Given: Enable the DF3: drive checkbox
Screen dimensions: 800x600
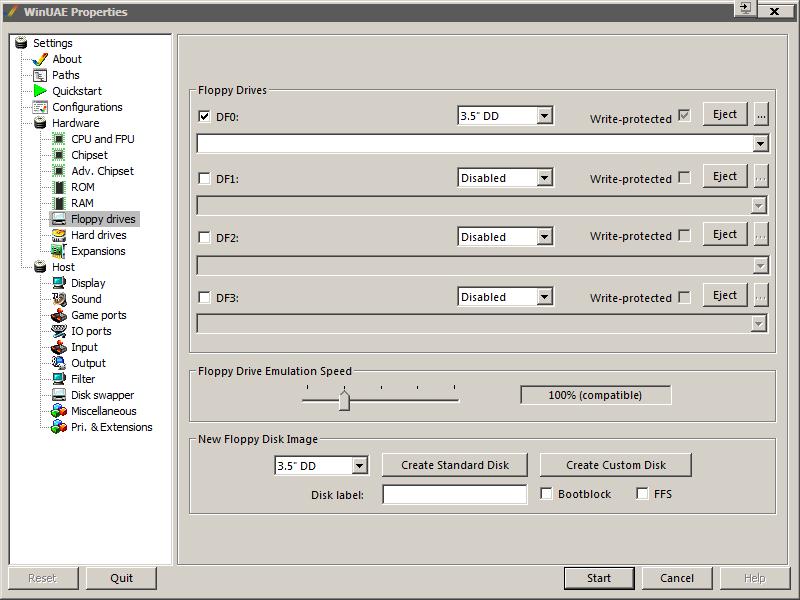Looking at the screenshot, I should click(x=204, y=297).
